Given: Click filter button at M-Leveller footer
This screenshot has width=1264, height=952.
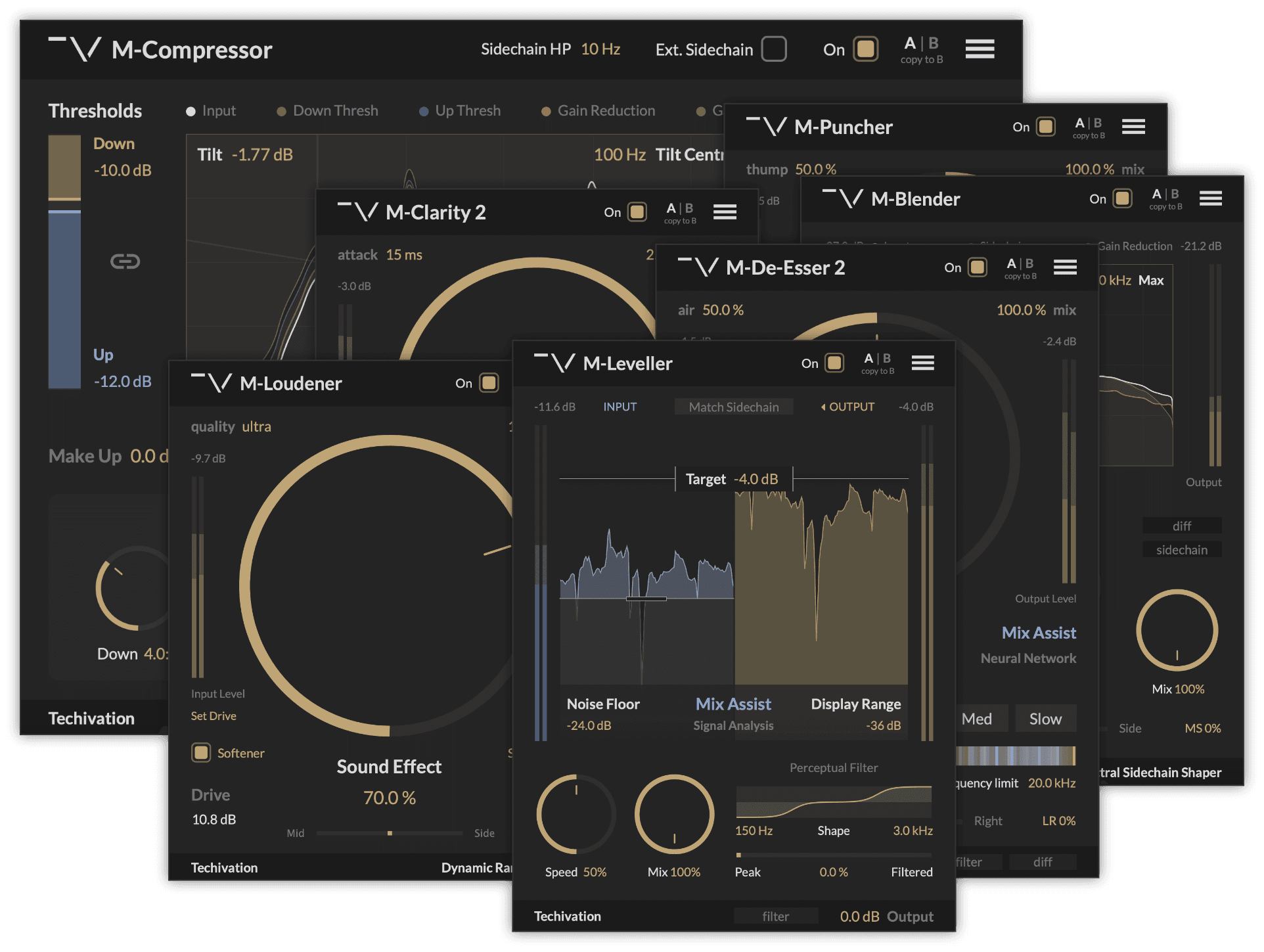Looking at the screenshot, I should 775,916.
